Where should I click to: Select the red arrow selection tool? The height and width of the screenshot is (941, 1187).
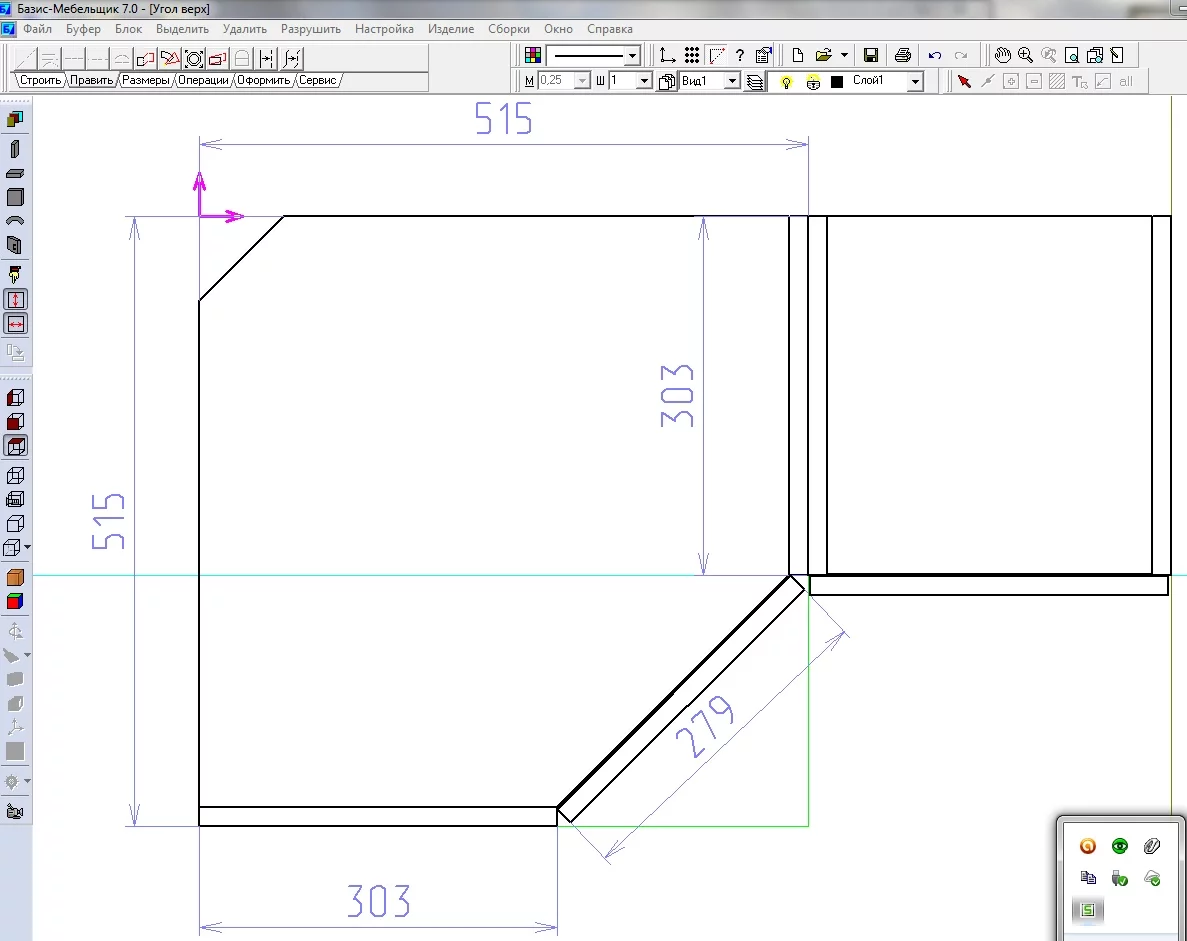point(964,81)
